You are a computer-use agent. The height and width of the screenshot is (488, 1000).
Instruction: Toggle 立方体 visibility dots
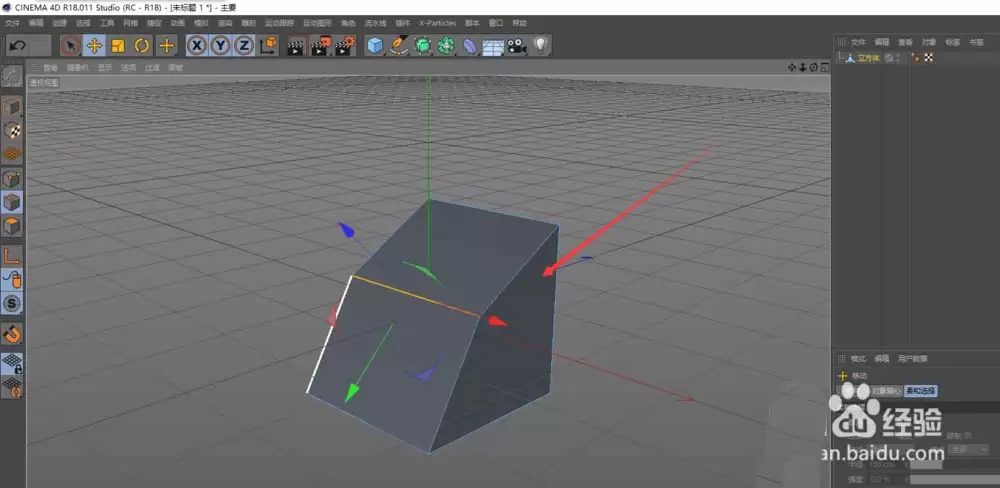pyautogui.click(x=899, y=58)
